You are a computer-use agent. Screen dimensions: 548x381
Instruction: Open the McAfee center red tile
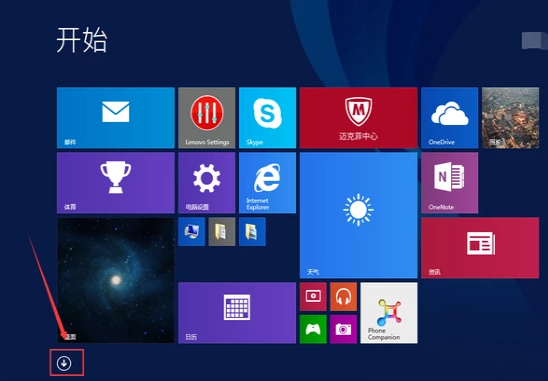pos(359,118)
